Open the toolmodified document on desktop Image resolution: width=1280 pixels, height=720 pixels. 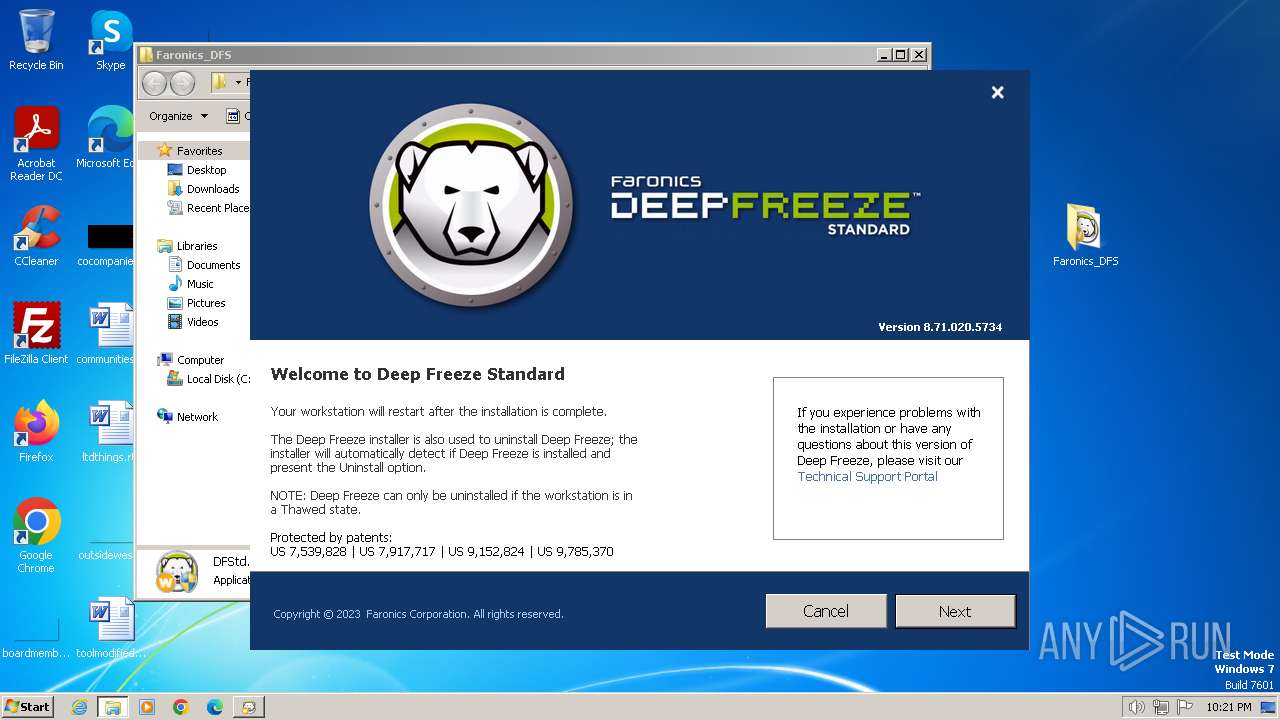110,627
